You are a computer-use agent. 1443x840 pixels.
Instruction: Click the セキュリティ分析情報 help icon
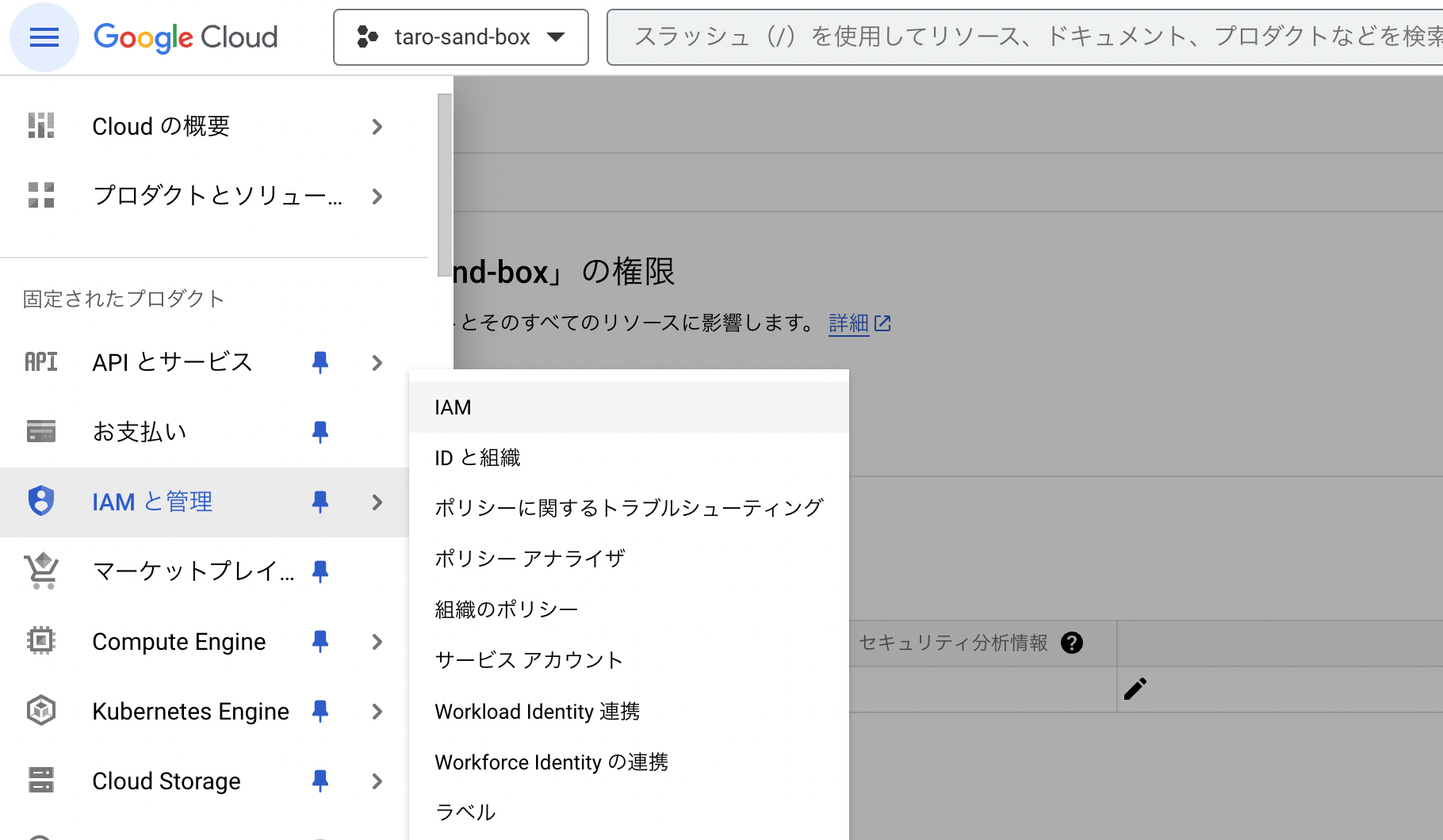(1072, 643)
